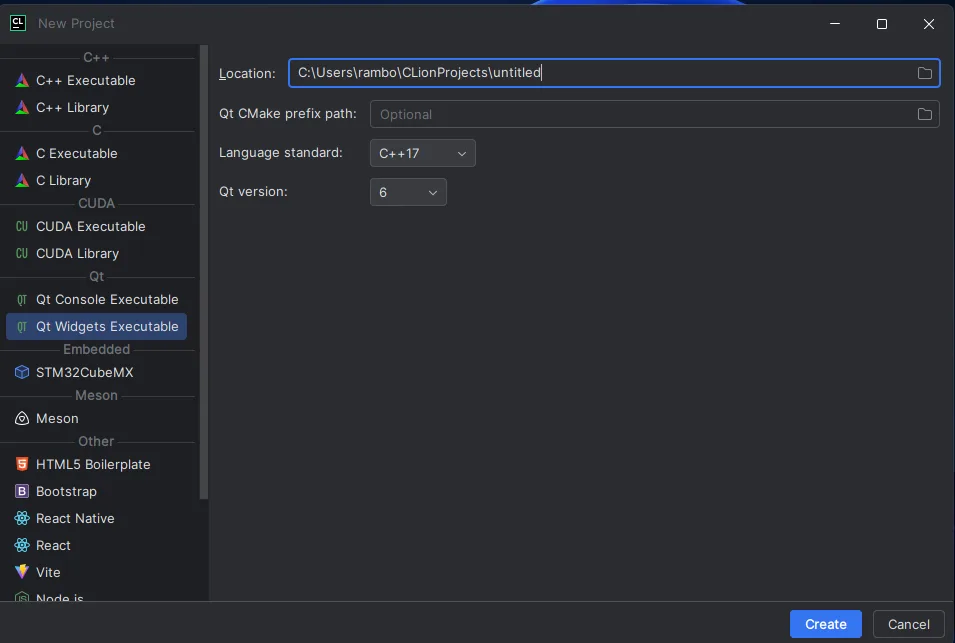The height and width of the screenshot is (643, 955).
Task: Click the CUDA Executable icon
Action: click(x=22, y=227)
